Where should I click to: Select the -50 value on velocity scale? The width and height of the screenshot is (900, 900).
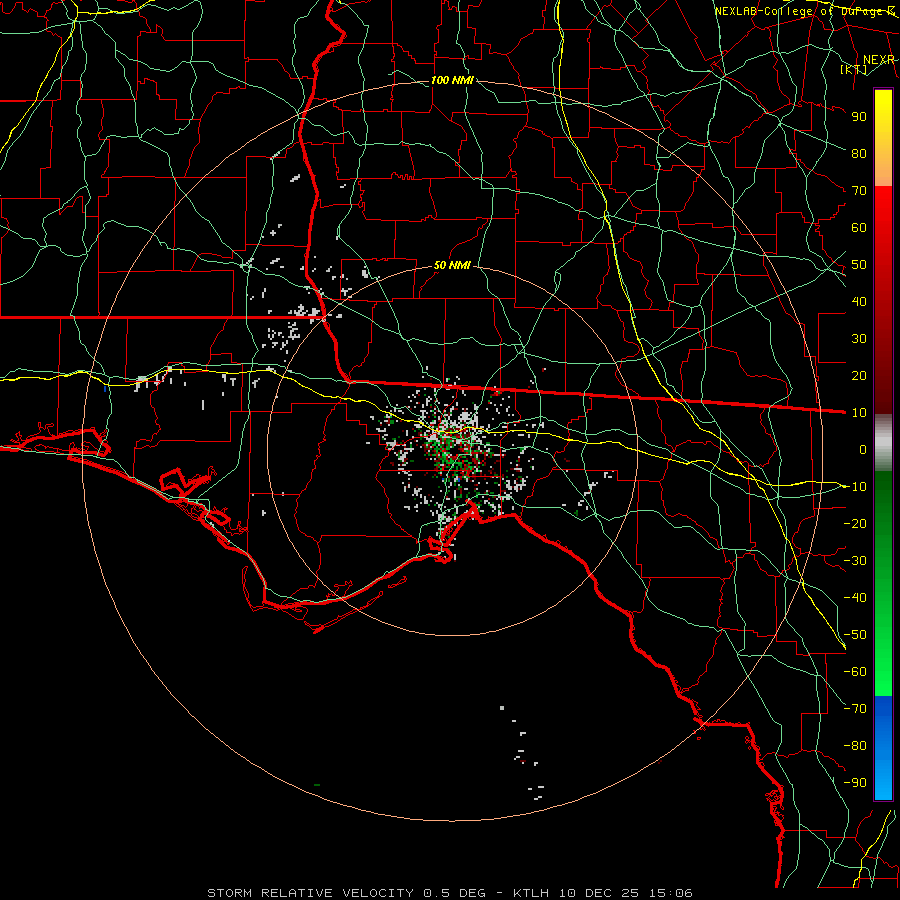pyautogui.click(x=855, y=635)
